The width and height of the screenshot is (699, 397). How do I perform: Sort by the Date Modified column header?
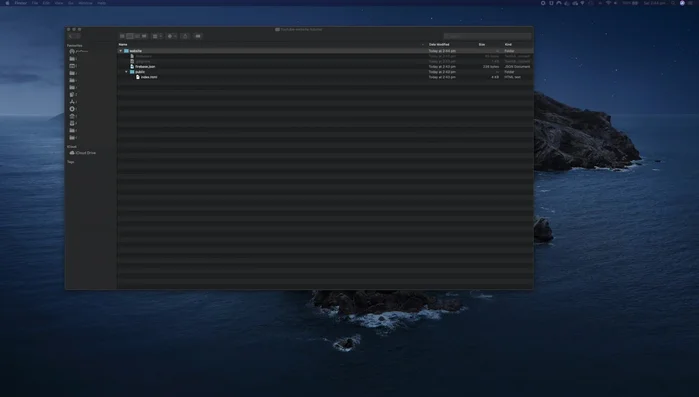(x=439, y=45)
